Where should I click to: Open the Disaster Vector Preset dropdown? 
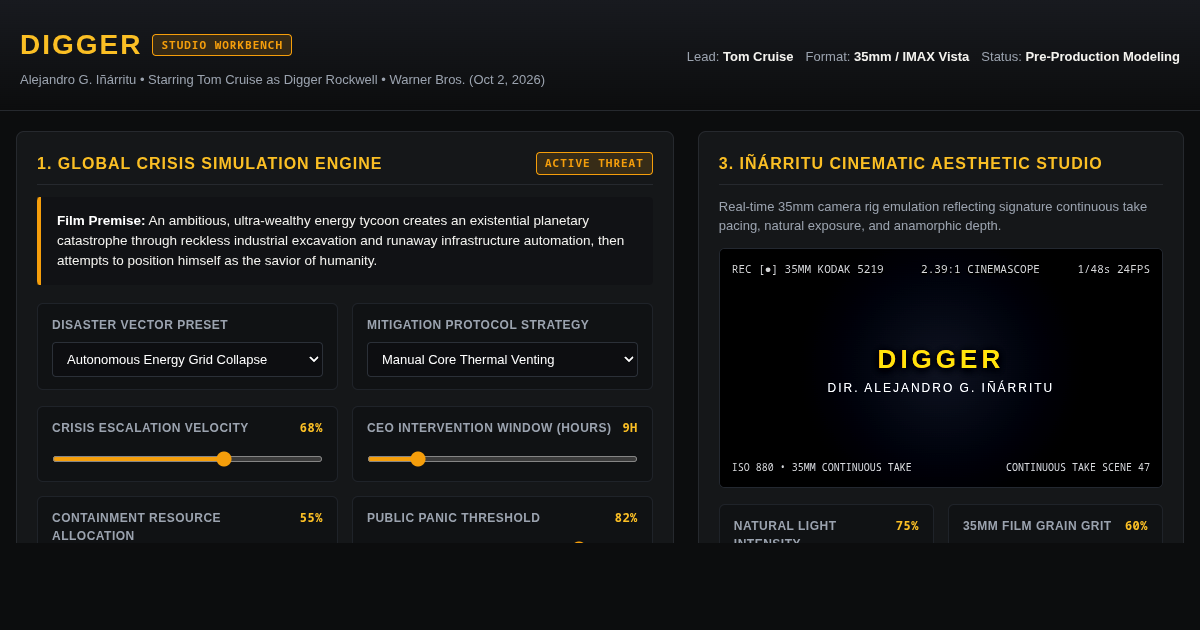pos(187,359)
